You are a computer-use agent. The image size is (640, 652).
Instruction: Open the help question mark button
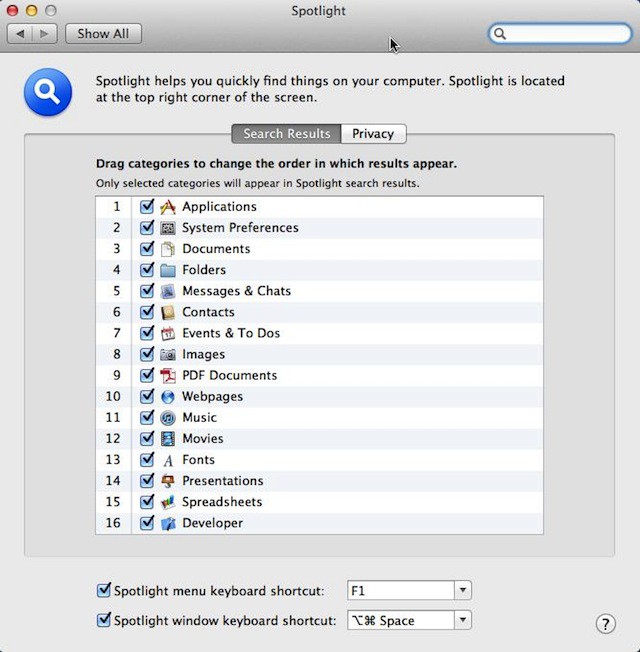tap(605, 624)
